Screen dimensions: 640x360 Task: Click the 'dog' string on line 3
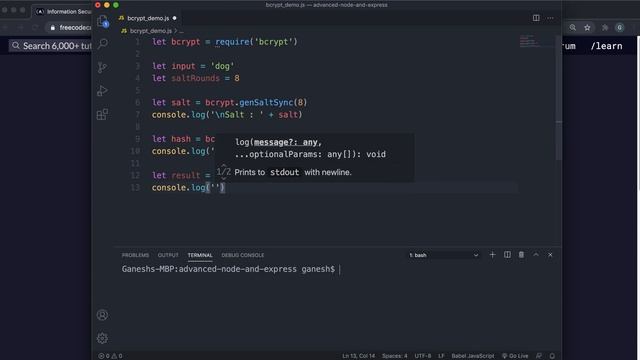(x=222, y=66)
